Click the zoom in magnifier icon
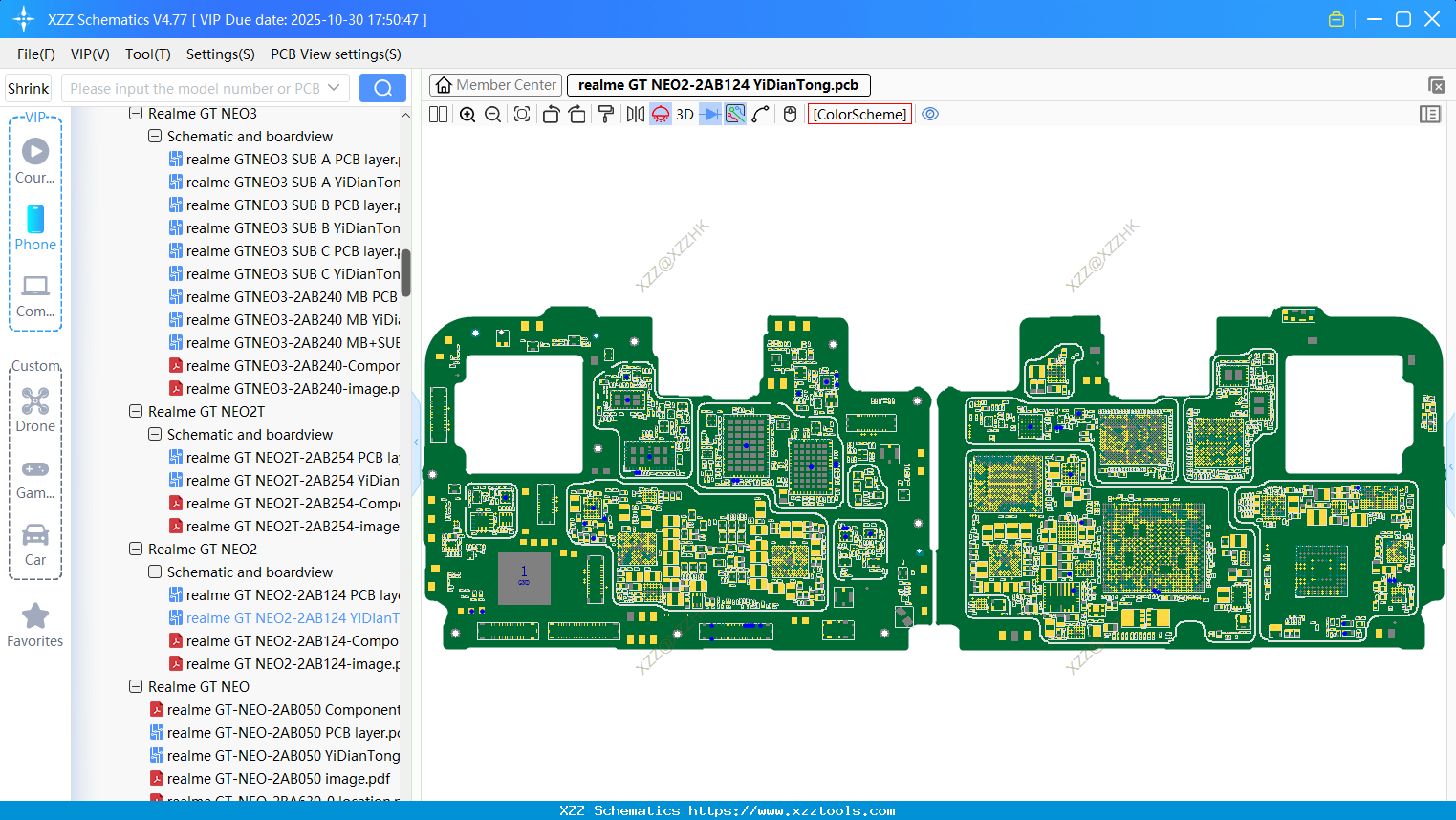This screenshot has height=820, width=1456. tap(467, 115)
